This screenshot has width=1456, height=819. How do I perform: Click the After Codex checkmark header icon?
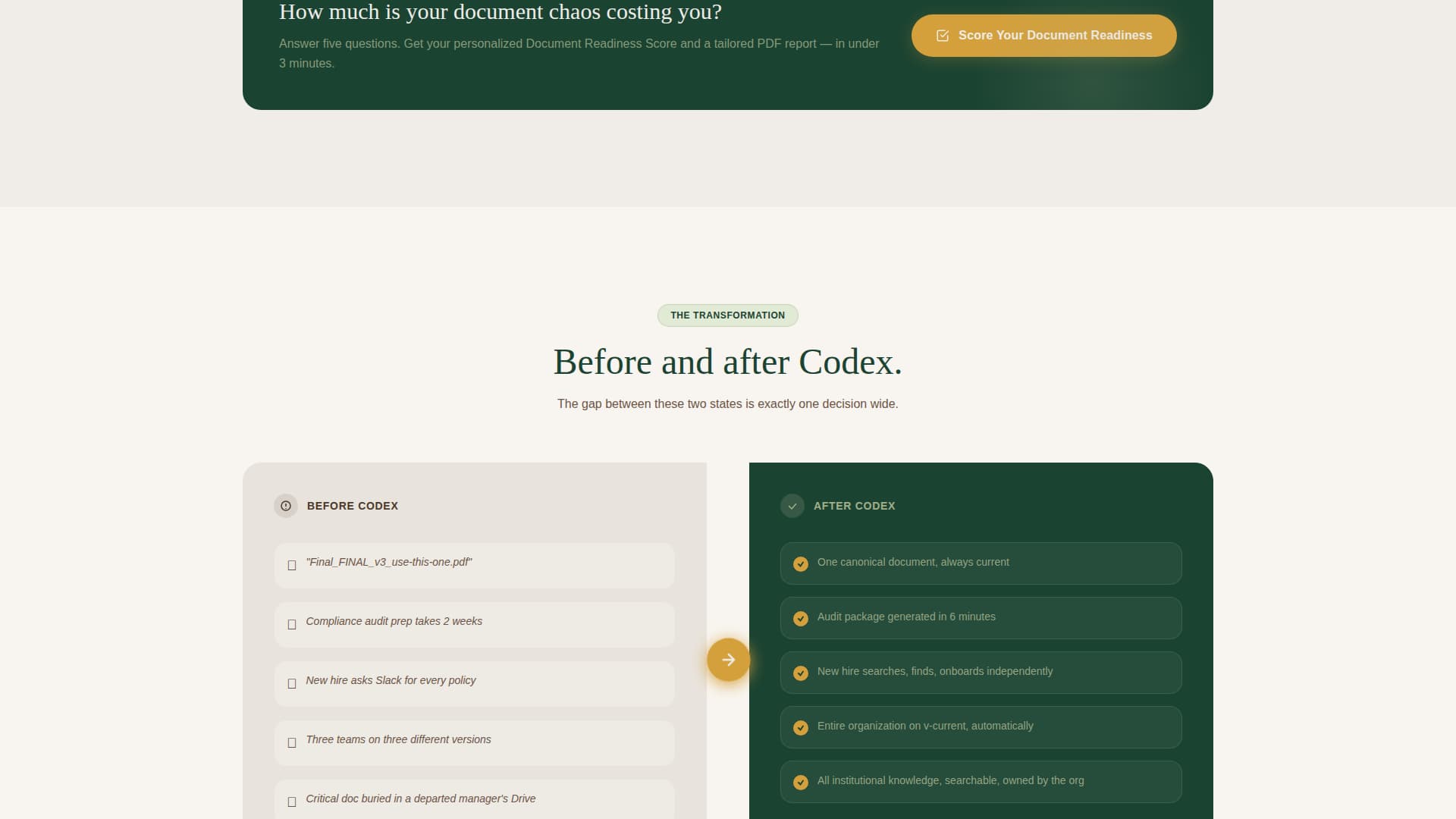[x=792, y=506]
